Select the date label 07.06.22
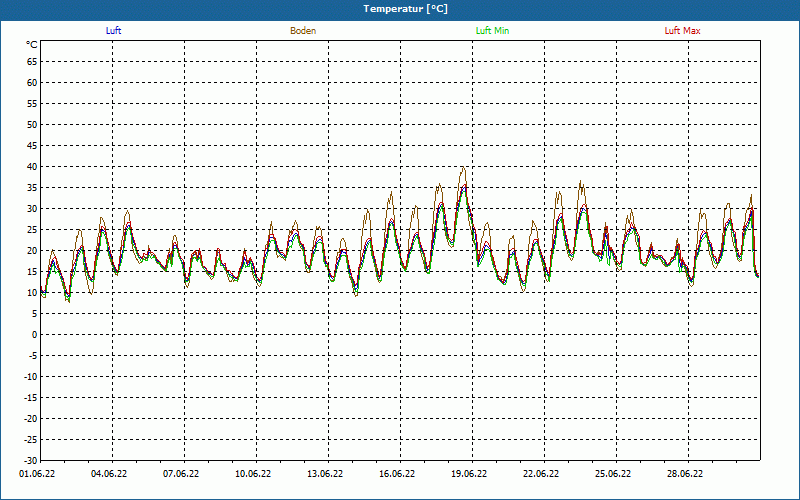 coord(181,474)
